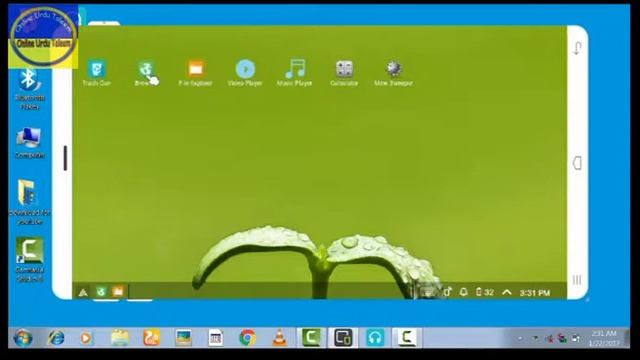This screenshot has height=360, width=640.
Task: Open the Calculator app on the phone desktop
Action: (x=344, y=73)
